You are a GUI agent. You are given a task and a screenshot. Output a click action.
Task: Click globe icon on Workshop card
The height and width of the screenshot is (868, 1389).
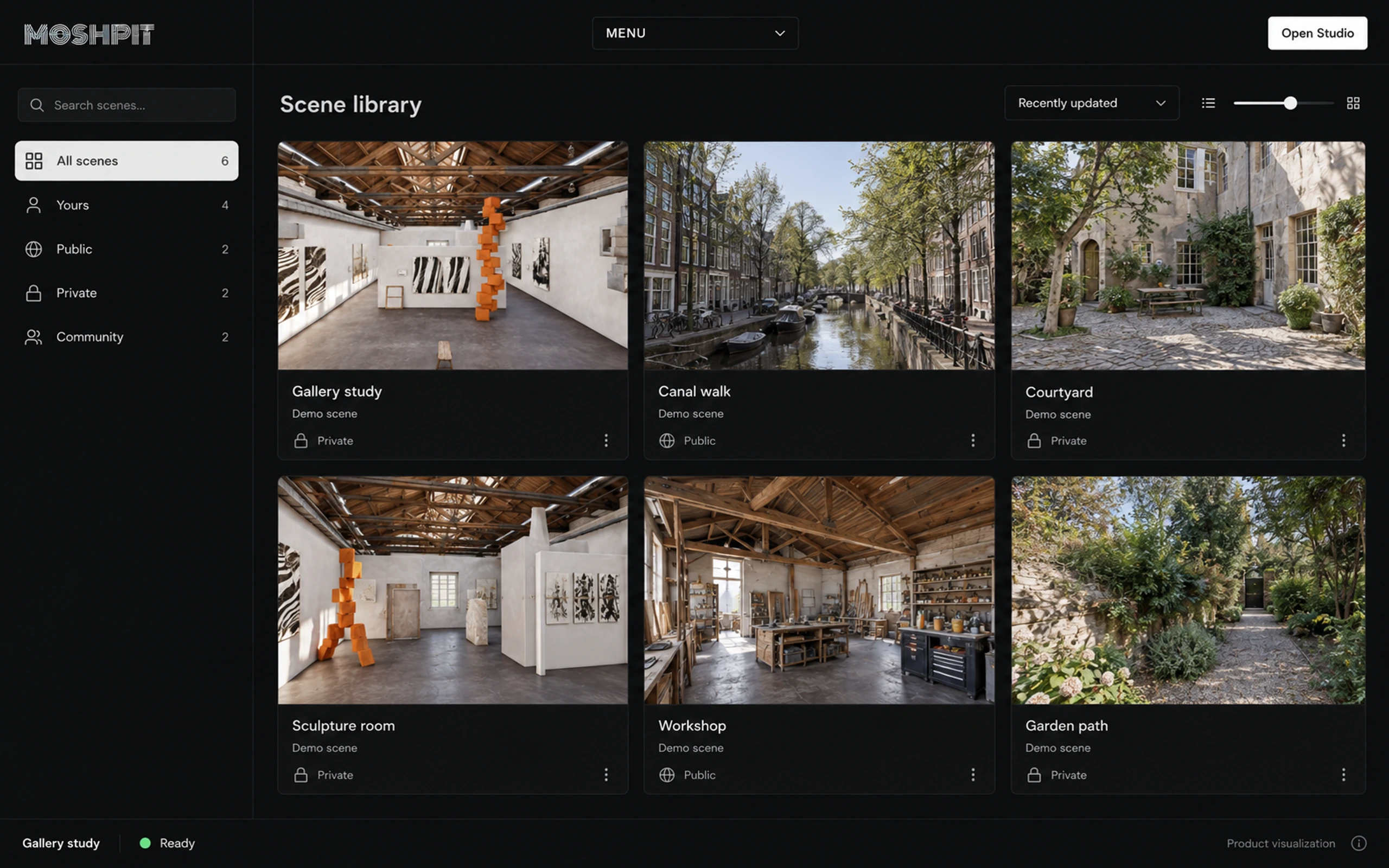click(x=667, y=775)
